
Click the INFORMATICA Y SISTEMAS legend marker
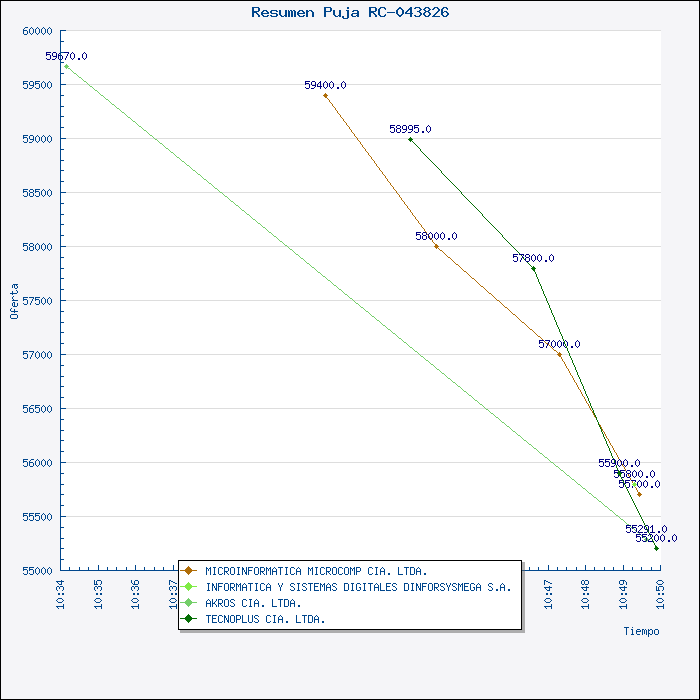(188, 587)
